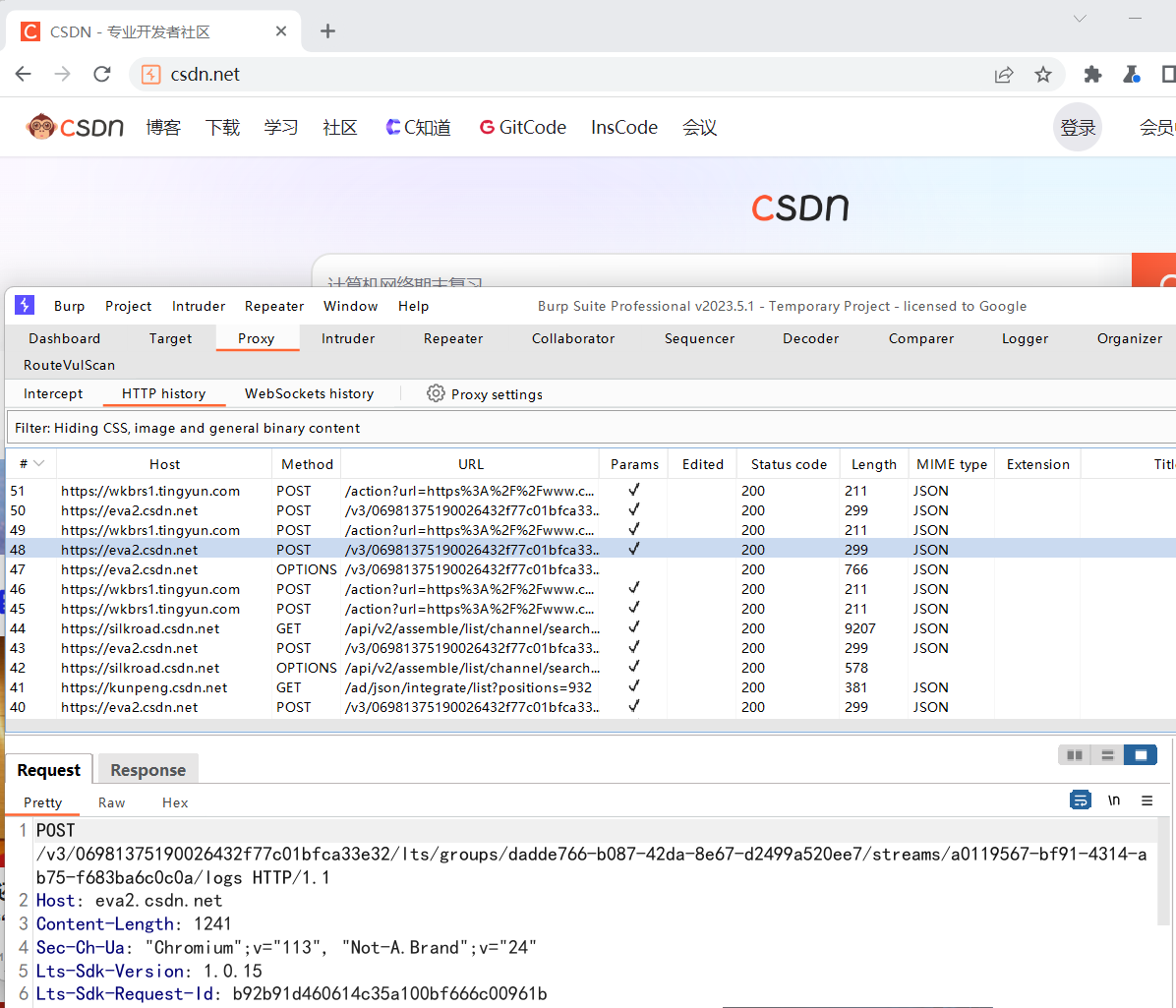This screenshot has width=1176, height=1008.
Task: Click the share icon in address bar
Action: point(1004,75)
